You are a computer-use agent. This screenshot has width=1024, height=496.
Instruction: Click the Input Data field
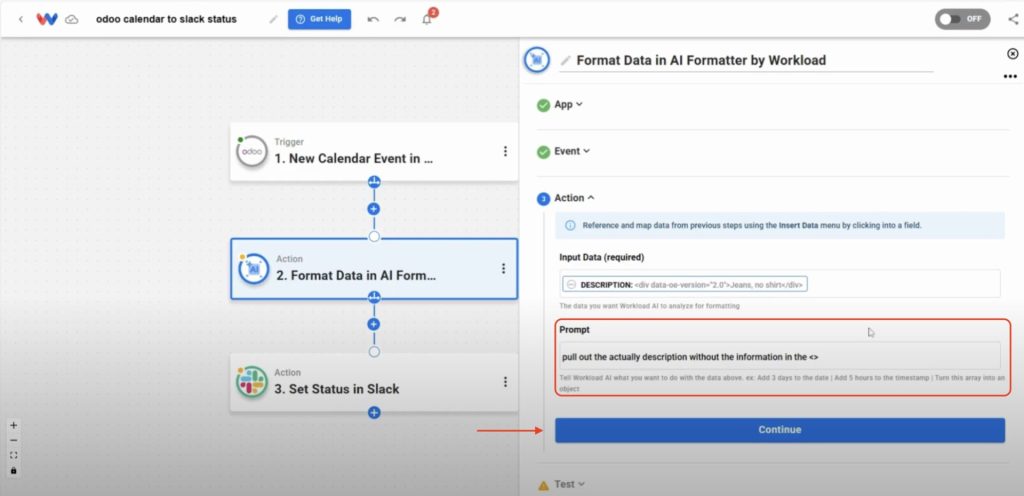[x=780, y=284]
